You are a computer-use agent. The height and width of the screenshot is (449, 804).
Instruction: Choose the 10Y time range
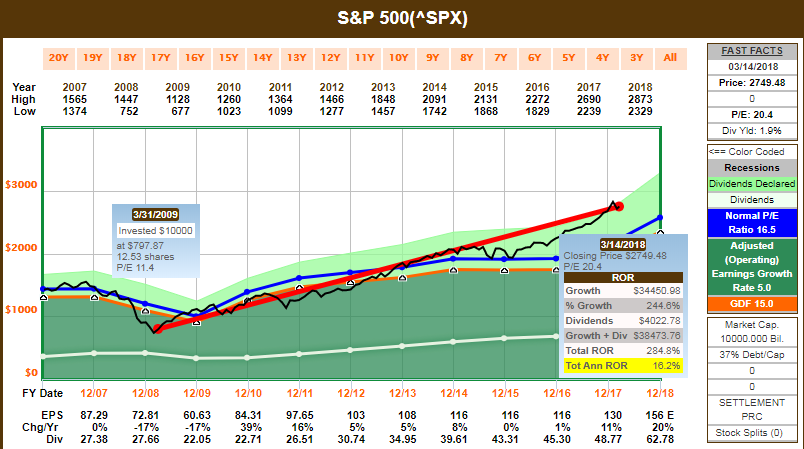point(398,58)
